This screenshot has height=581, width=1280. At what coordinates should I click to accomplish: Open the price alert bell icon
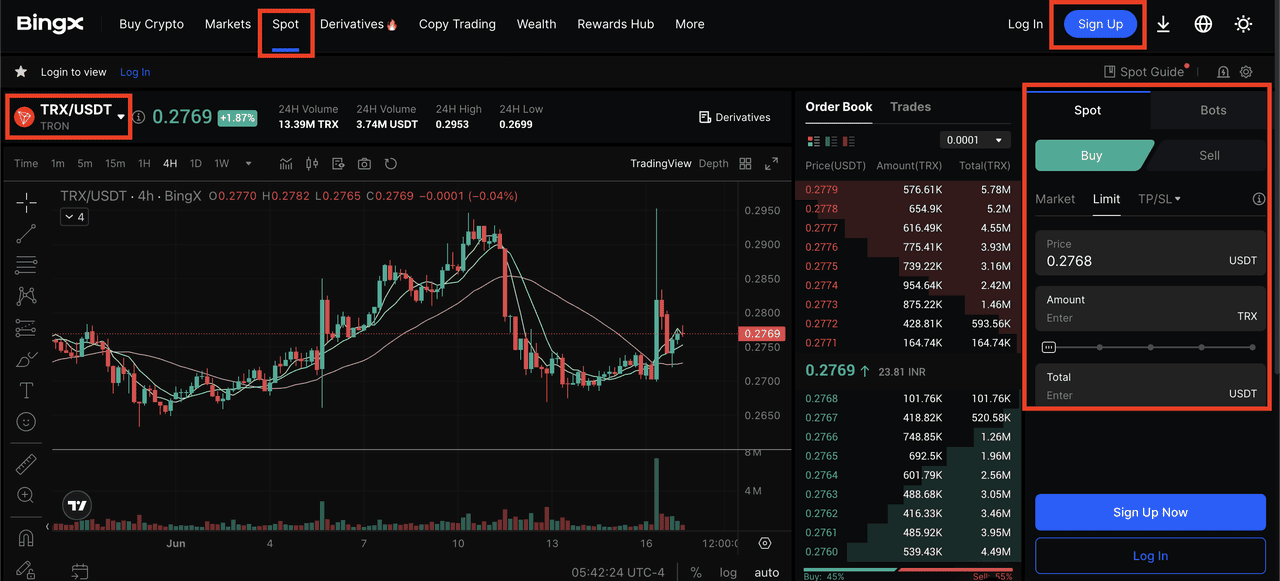(1223, 72)
